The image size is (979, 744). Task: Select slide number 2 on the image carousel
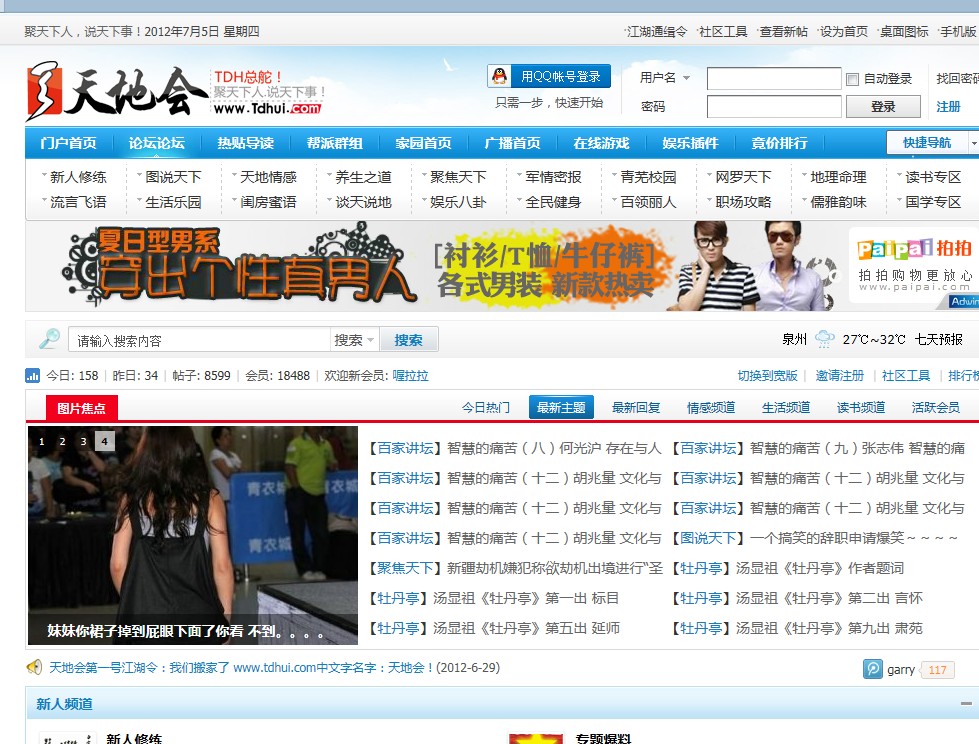click(62, 441)
